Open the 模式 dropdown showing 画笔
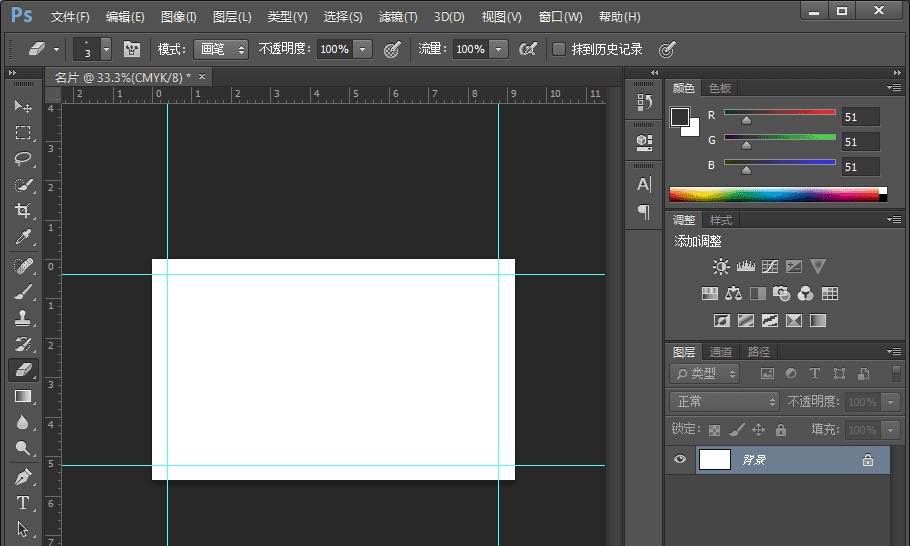910x546 pixels. click(221, 49)
